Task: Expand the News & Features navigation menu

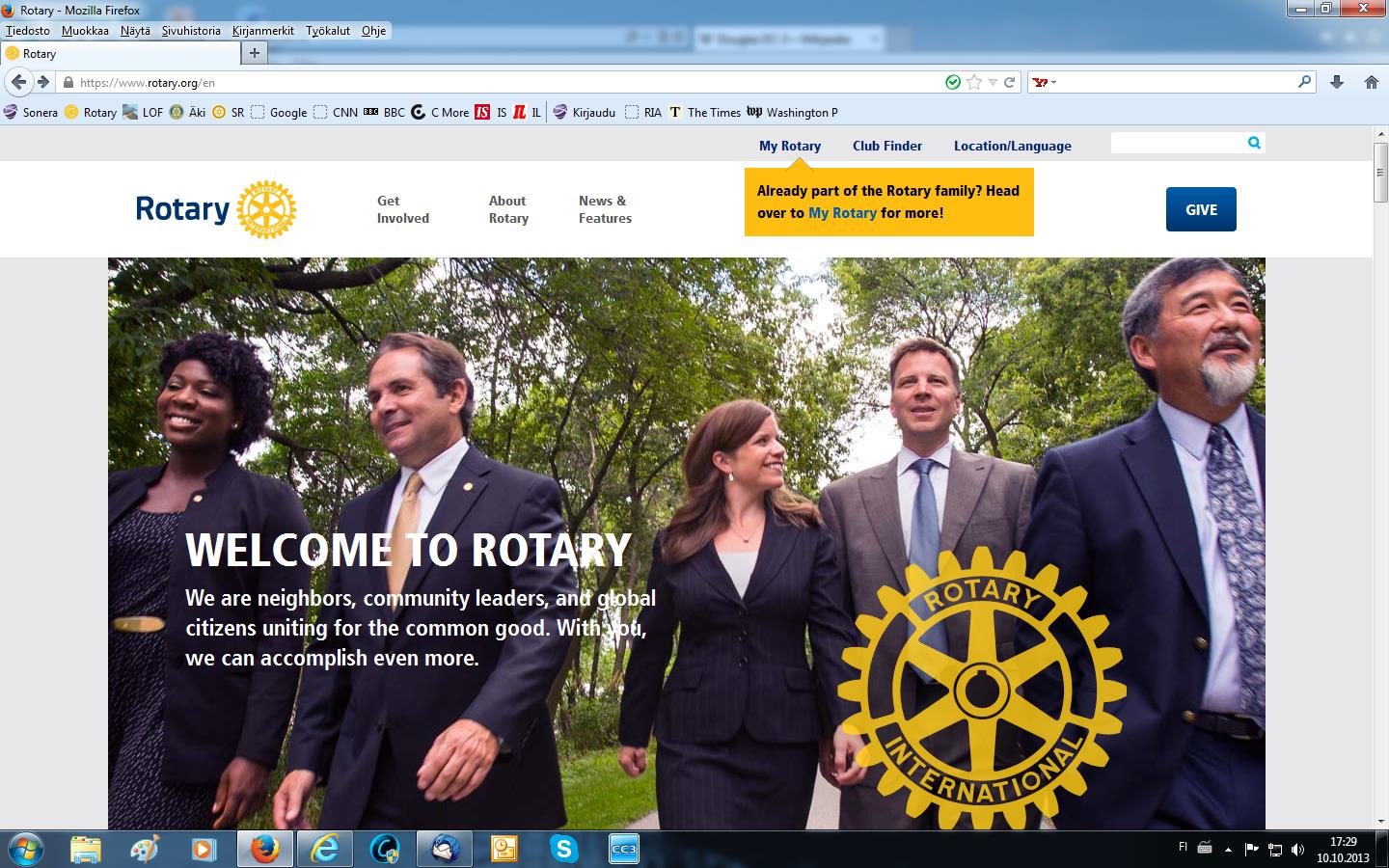Action: coord(605,209)
